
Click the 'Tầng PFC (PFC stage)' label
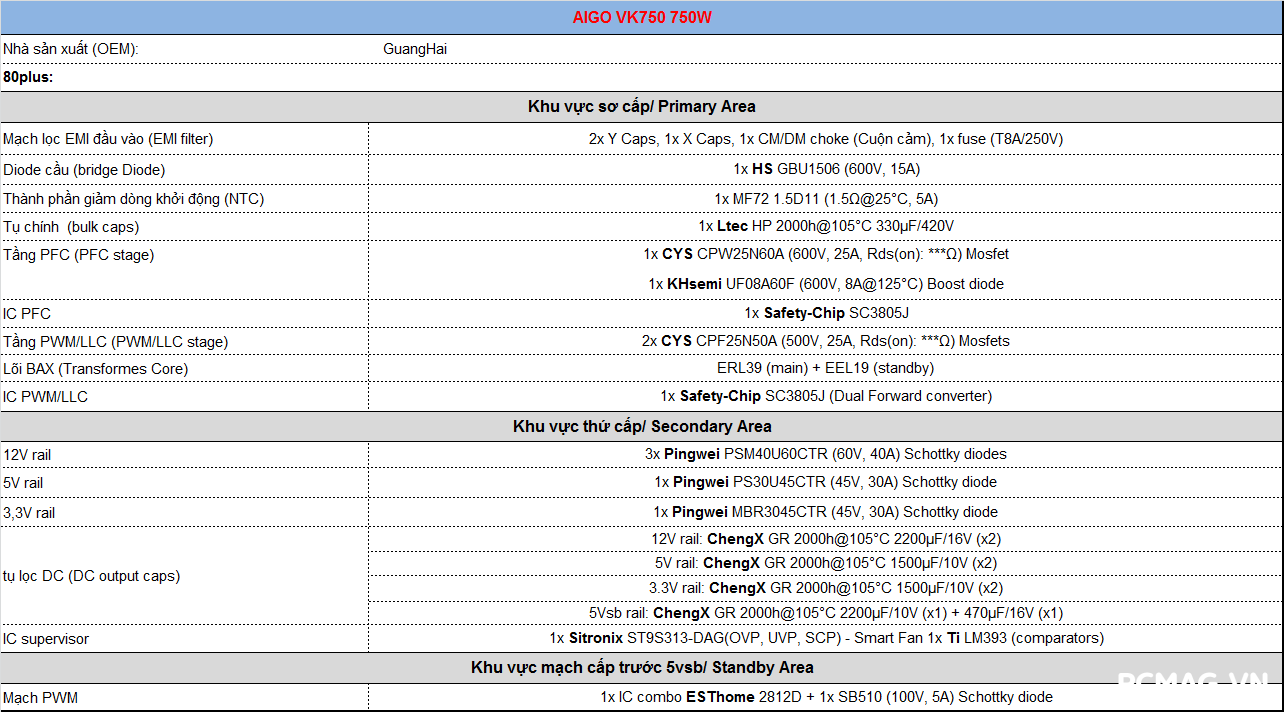[79, 255]
